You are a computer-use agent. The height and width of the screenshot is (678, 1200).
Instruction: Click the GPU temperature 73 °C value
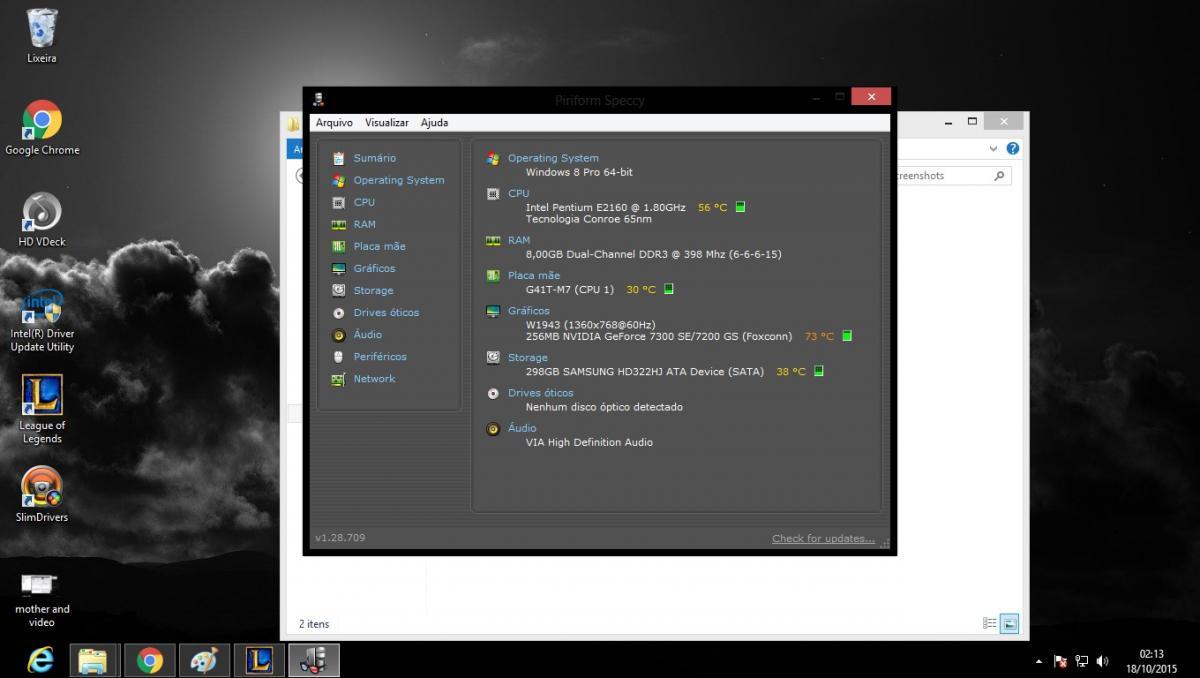pyautogui.click(x=819, y=336)
